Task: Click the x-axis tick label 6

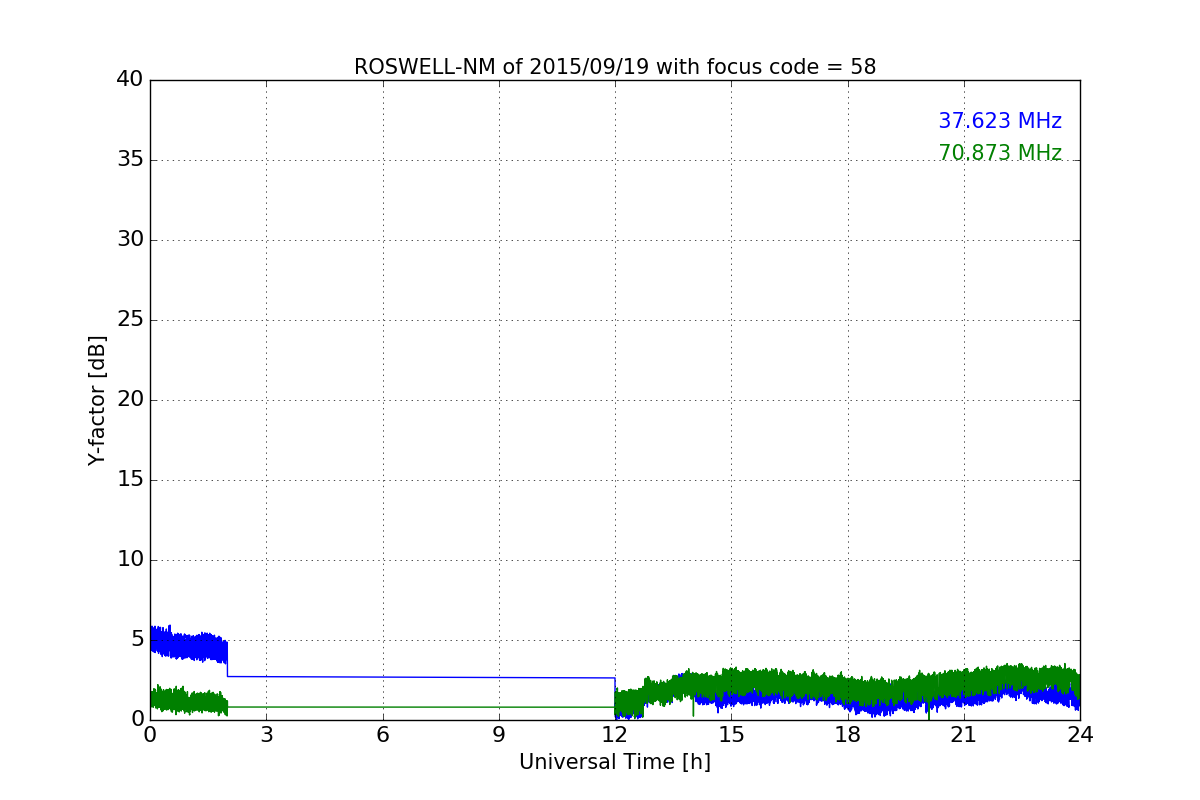Action: click(x=382, y=735)
